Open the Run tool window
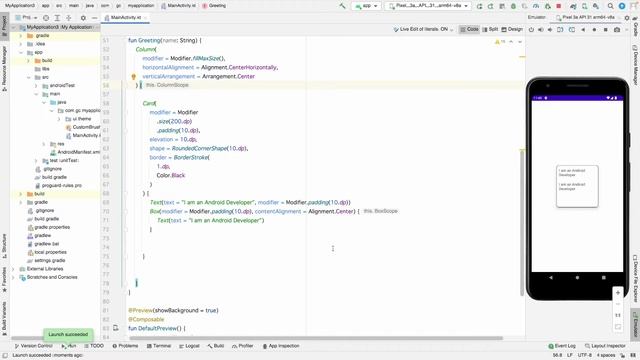Image resolution: width=640 pixels, height=360 pixels. click(x=69, y=346)
